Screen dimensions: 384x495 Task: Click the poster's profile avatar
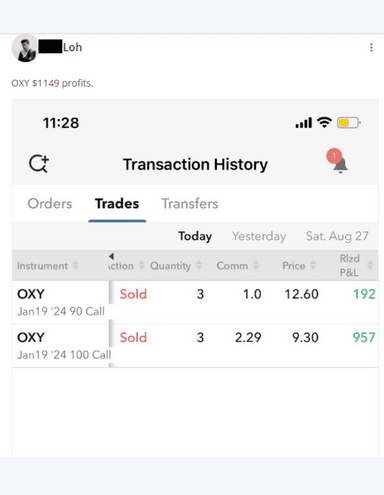[24, 48]
